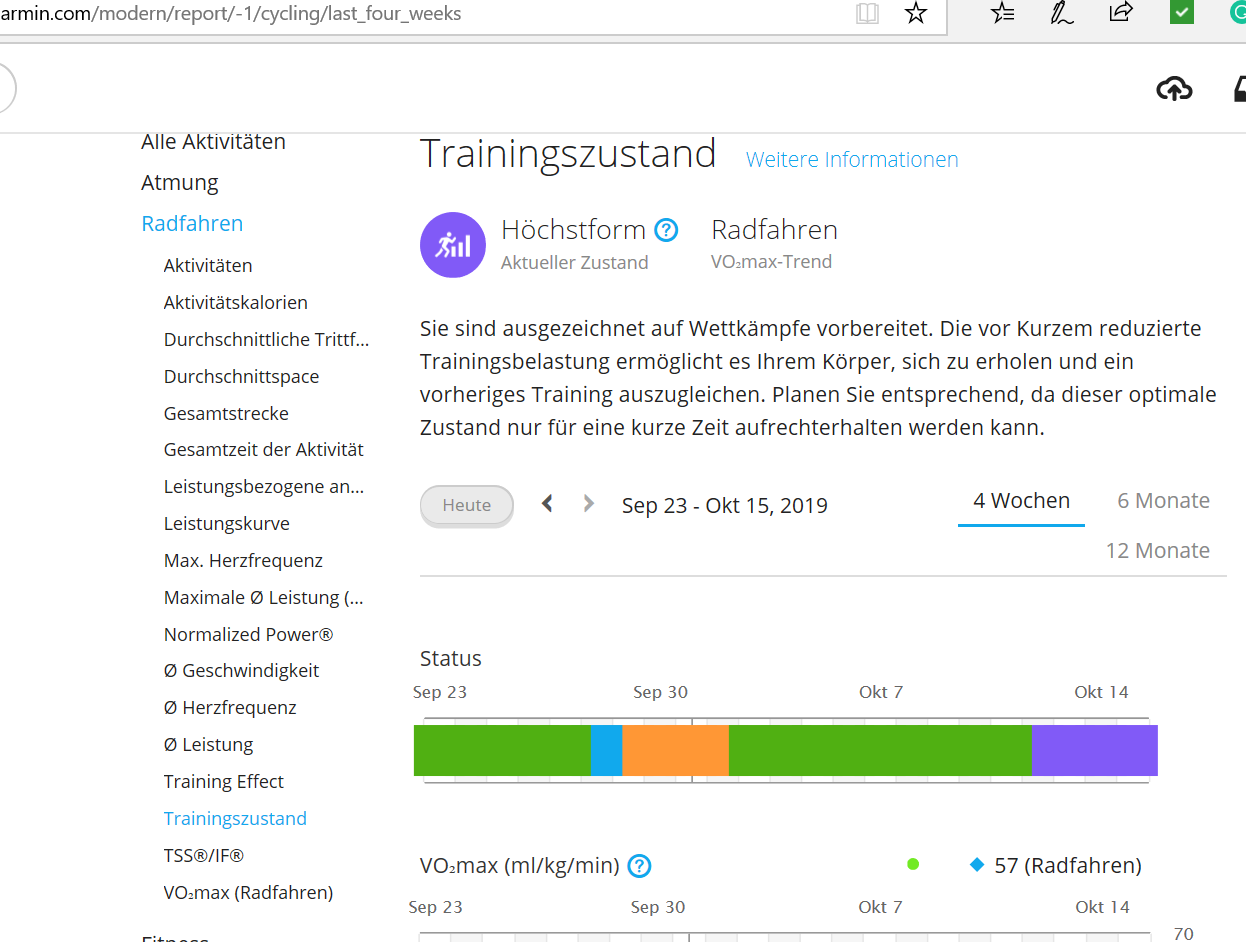The width and height of the screenshot is (1246, 942).
Task: Open the Maximale Ø Leistung report
Action: [x=264, y=598]
